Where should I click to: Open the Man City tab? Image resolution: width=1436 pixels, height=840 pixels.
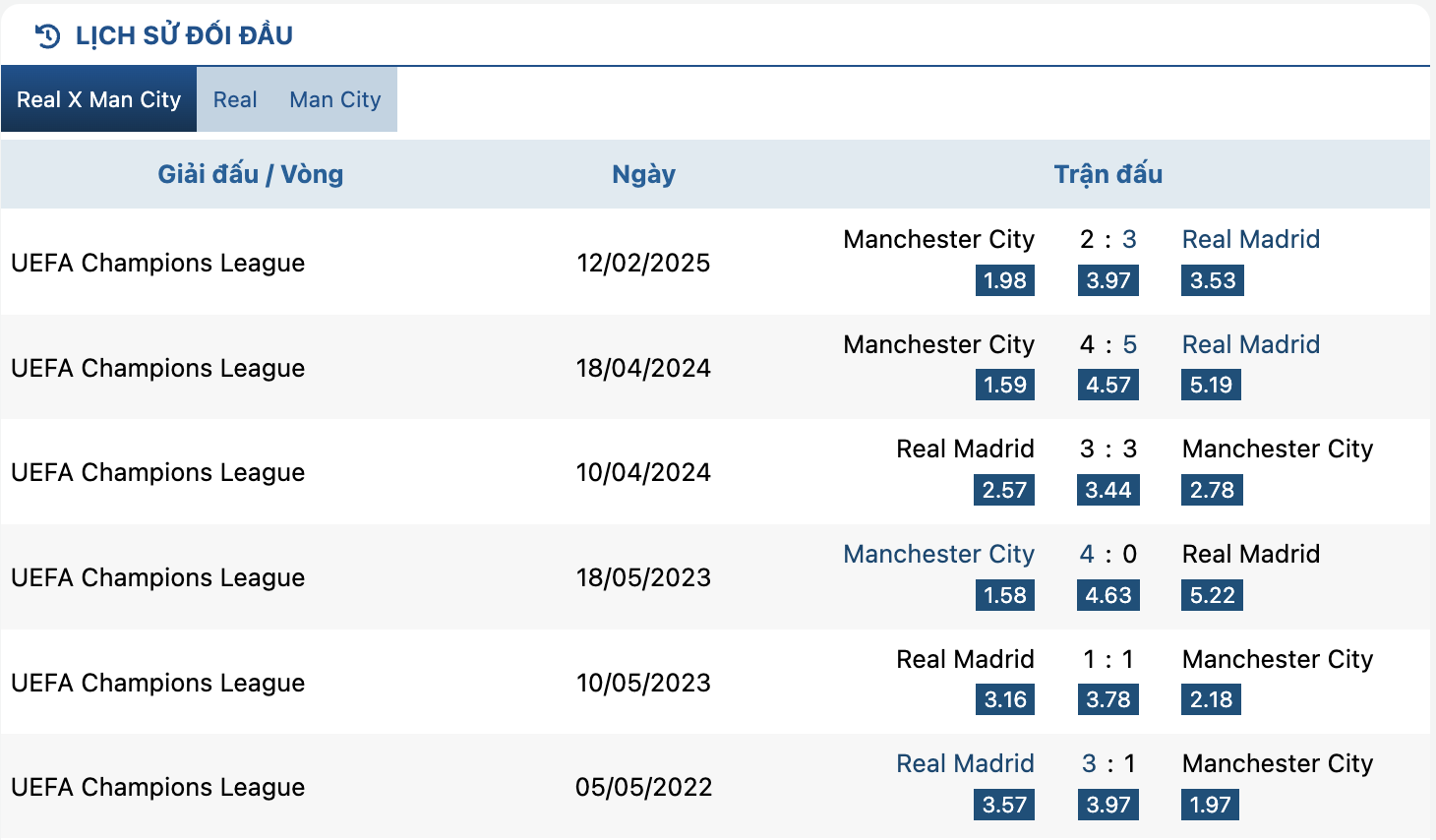click(334, 99)
